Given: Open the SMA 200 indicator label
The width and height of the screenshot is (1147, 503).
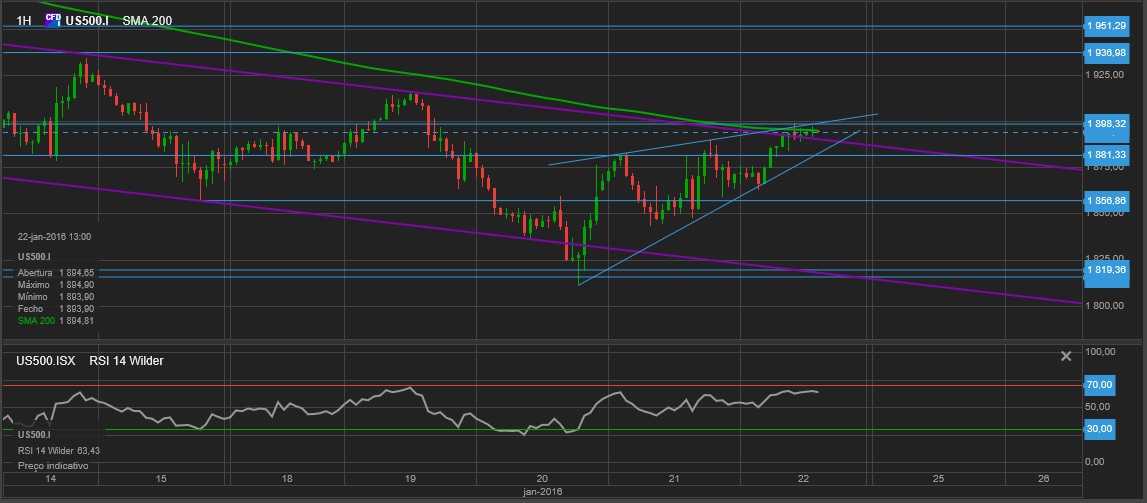Looking at the screenshot, I should 147,20.
